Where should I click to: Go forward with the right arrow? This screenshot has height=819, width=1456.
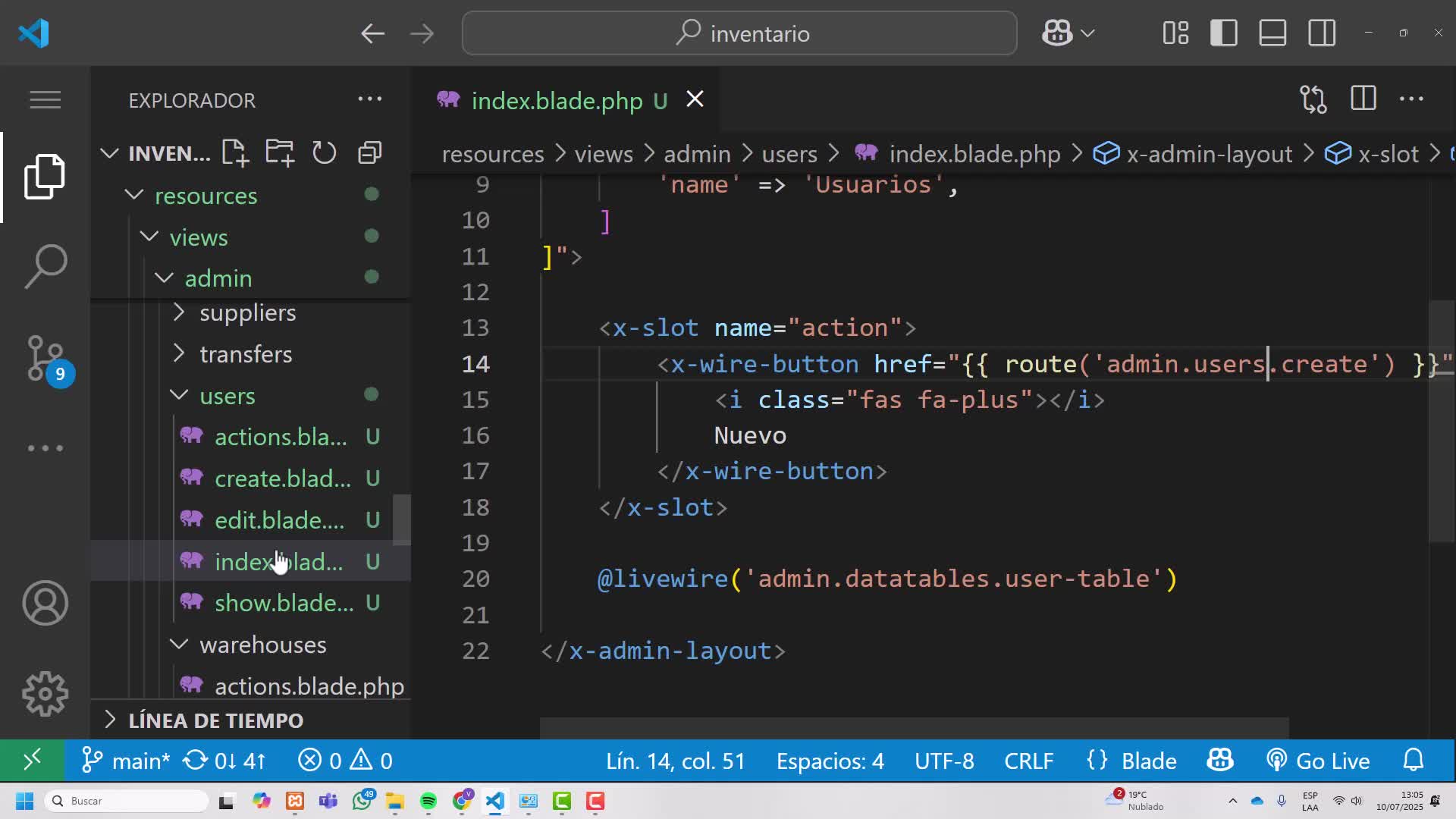click(x=422, y=33)
